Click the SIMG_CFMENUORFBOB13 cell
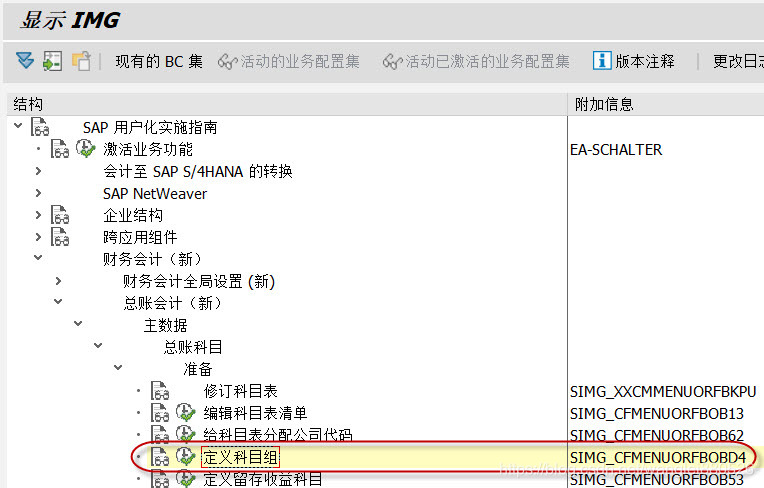This screenshot has width=764, height=488. click(x=657, y=413)
